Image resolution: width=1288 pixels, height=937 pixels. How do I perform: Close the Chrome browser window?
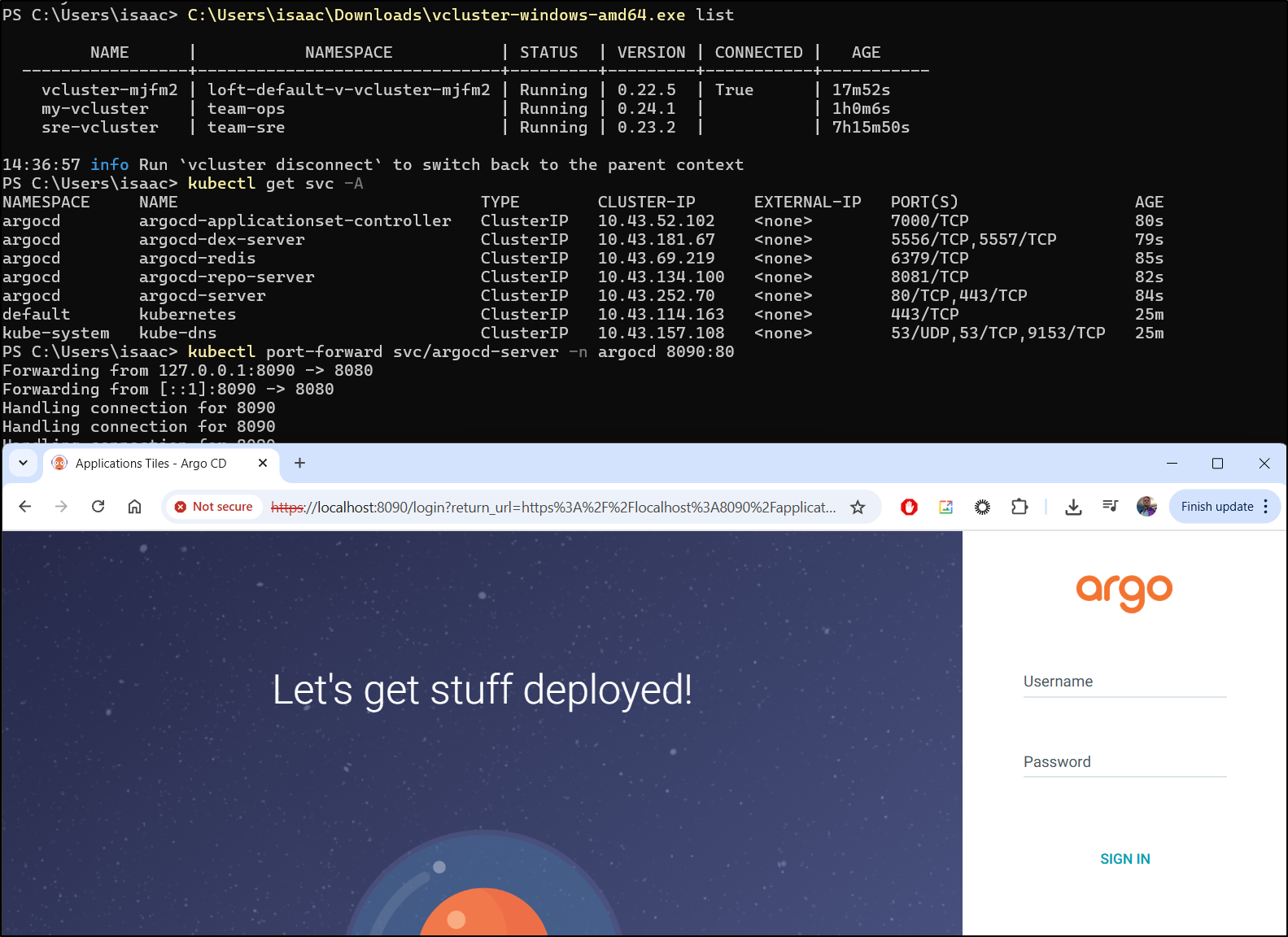coord(1264,463)
